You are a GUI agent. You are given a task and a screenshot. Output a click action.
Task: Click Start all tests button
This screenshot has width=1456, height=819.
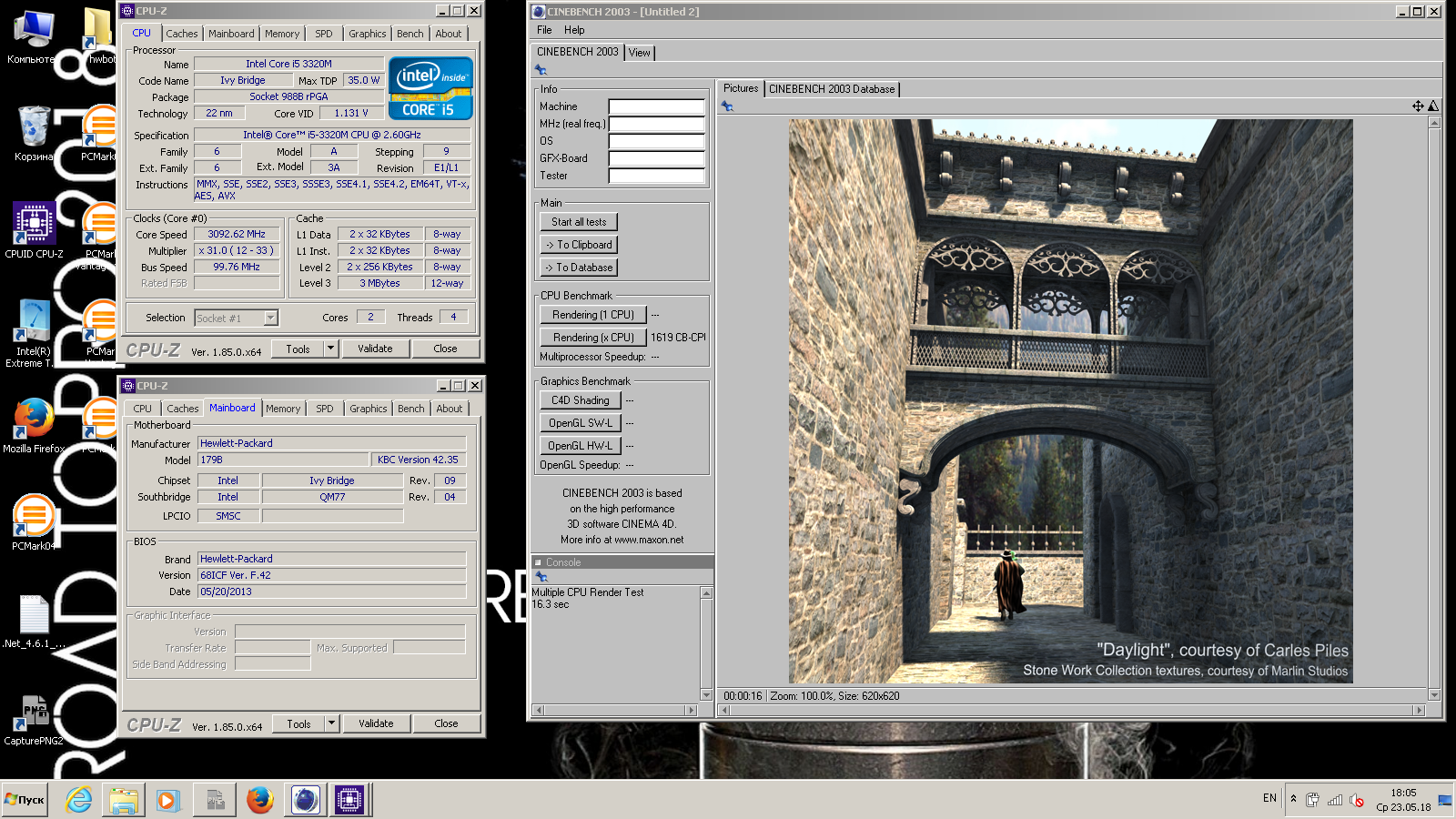(x=579, y=222)
